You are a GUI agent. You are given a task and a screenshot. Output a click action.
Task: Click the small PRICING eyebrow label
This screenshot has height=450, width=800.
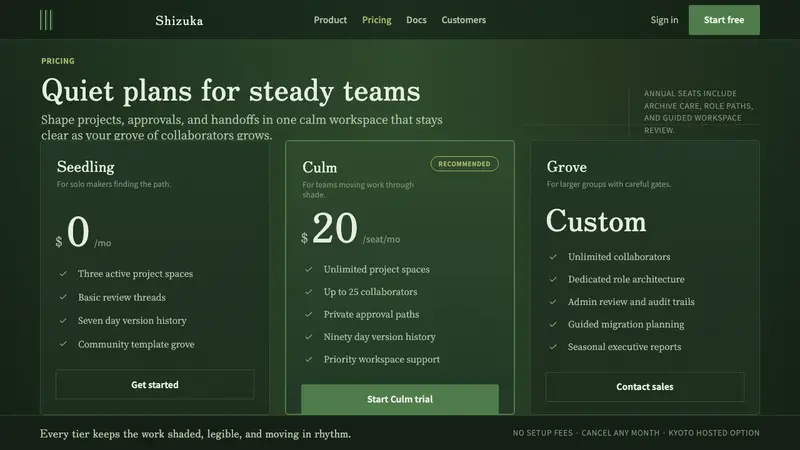click(x=58, y=61)
